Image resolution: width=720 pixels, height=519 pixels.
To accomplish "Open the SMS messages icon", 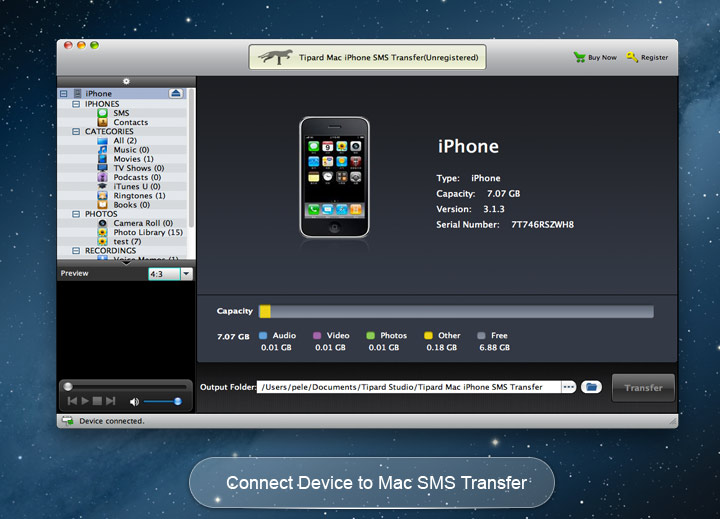I will coord(102,113).
